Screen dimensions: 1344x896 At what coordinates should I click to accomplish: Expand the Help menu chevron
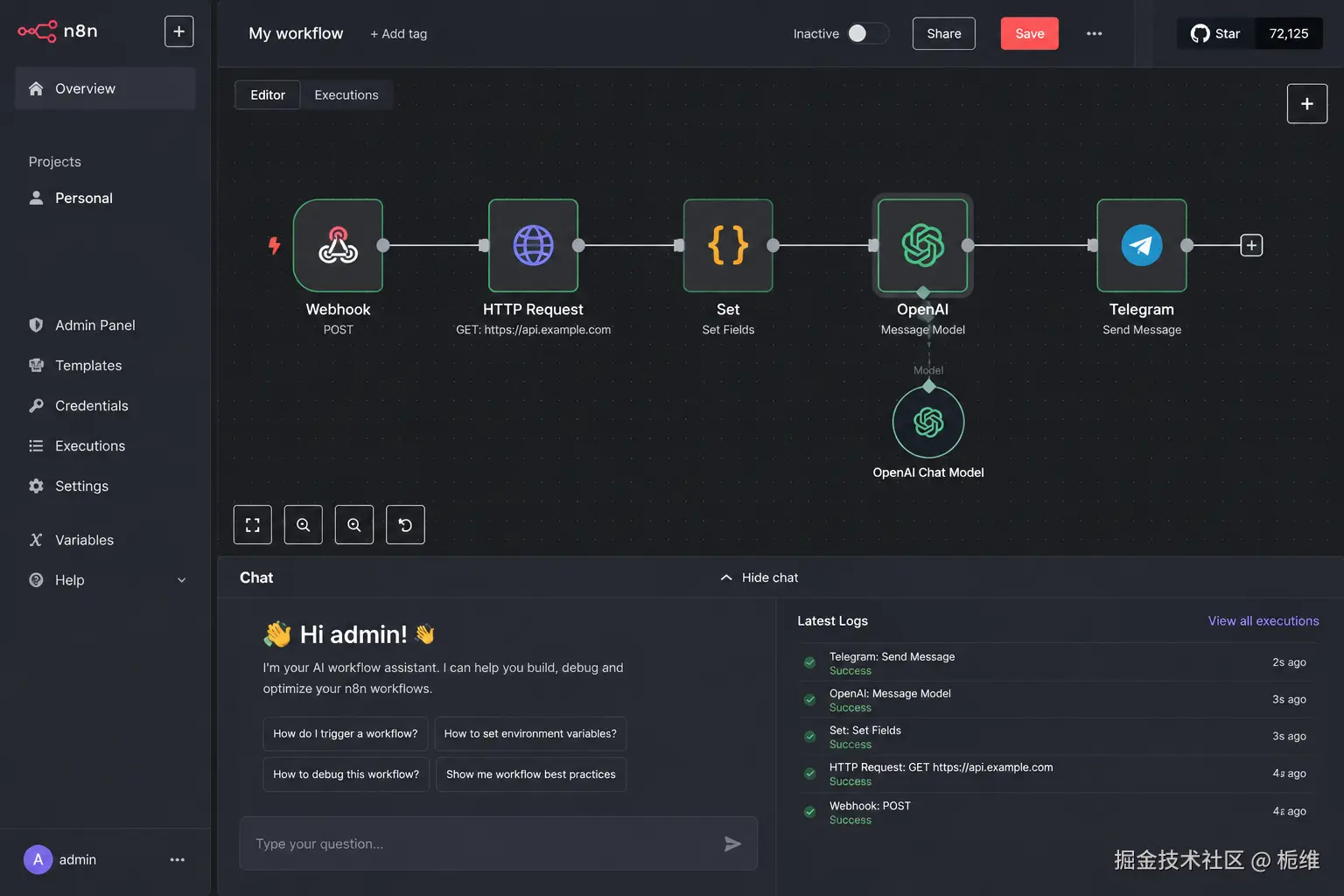click(x=182, y=580)
